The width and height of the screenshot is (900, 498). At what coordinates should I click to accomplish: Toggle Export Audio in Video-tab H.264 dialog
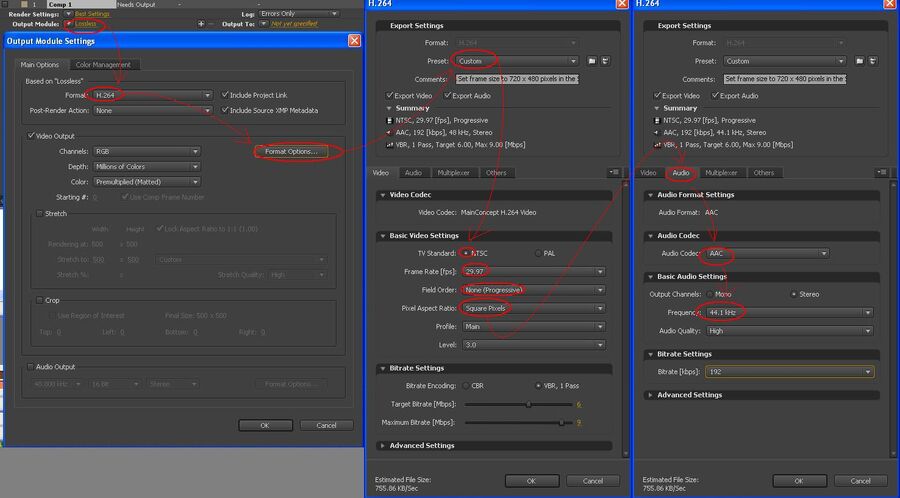448,95
